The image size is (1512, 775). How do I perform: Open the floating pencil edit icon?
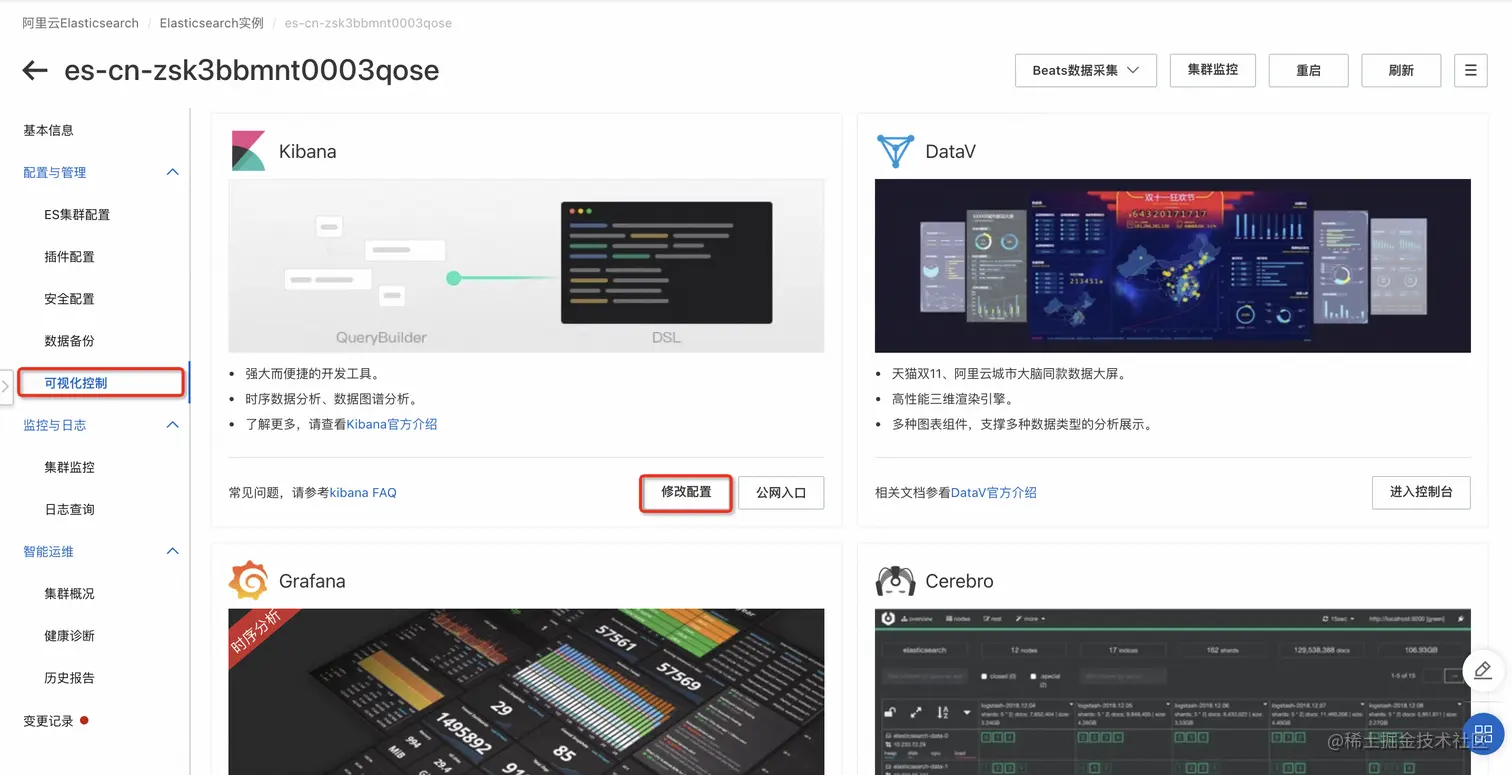point(1483,670)
